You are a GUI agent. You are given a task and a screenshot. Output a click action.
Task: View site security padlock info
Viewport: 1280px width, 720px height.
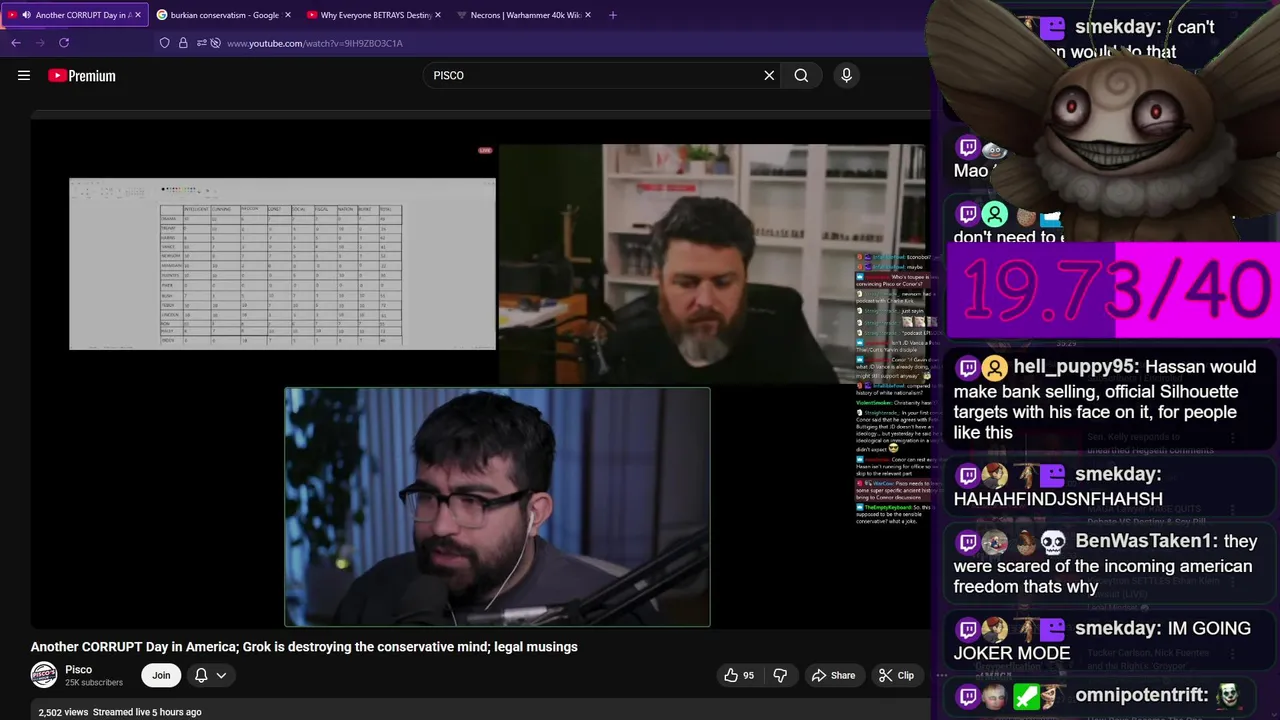pyautogui.click(x=183, y=43)
